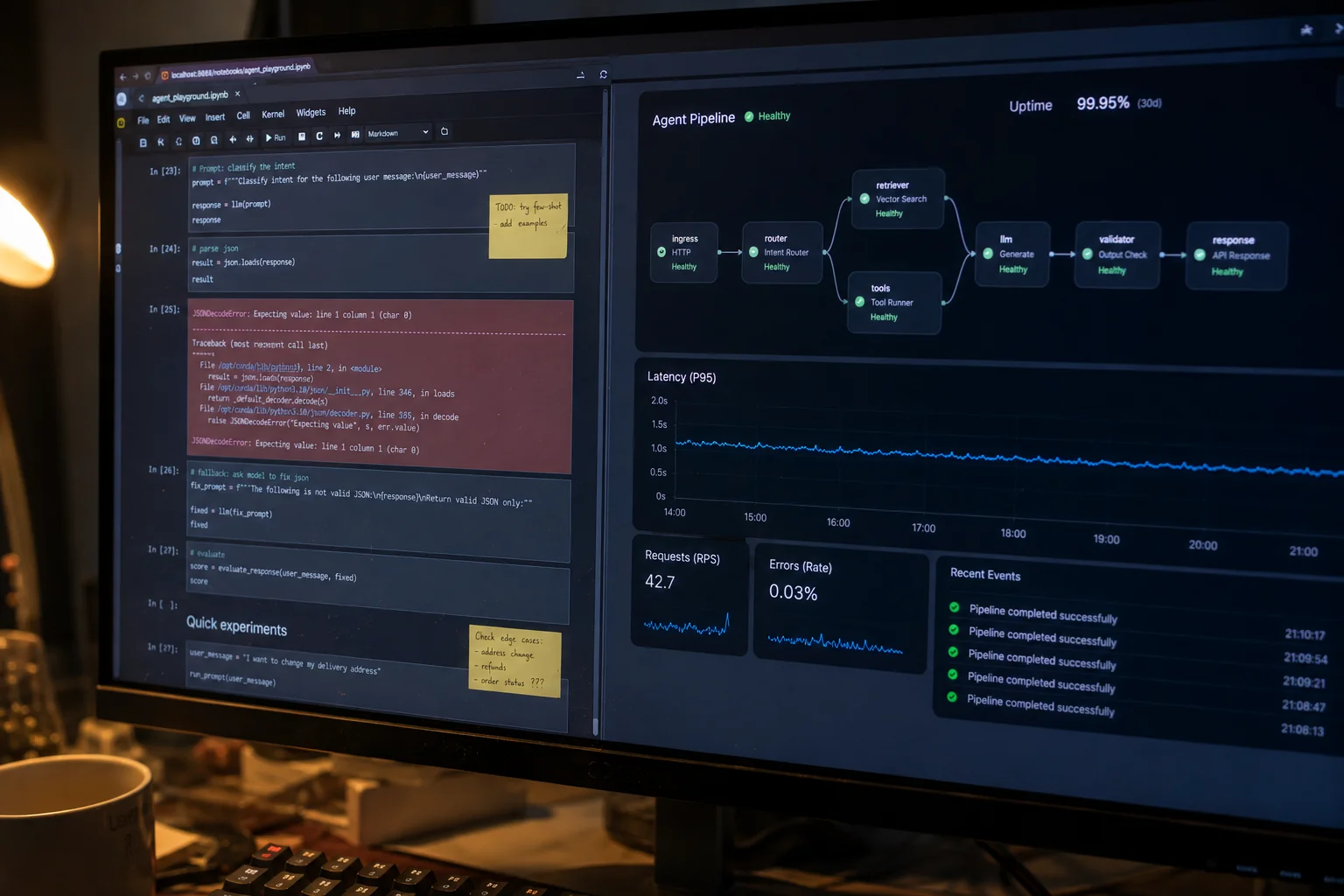Click the Latency (P95) chart title
This screenshot has width=1344, height=896.
(x=682, y=377)
